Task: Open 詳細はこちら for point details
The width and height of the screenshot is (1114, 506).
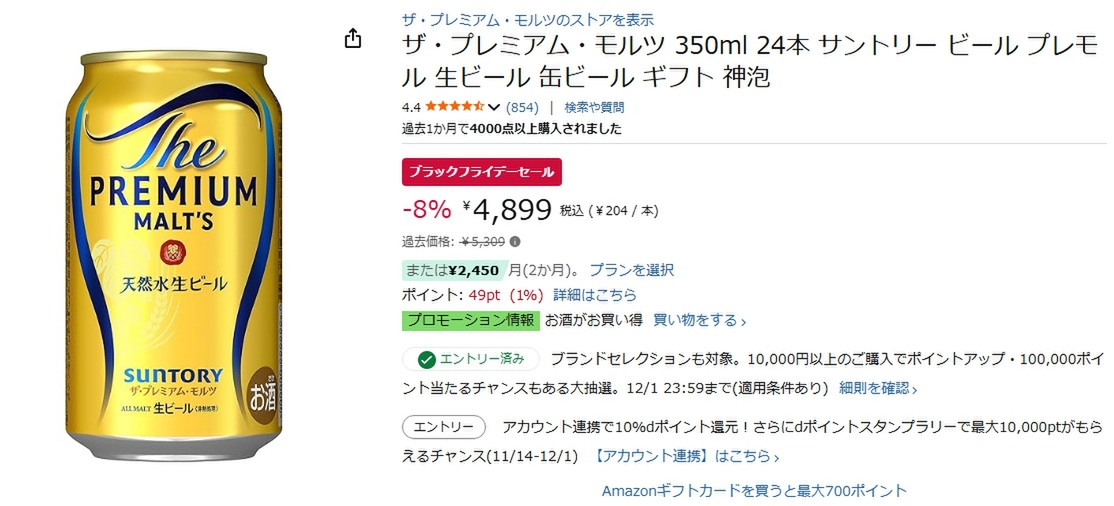Action: [594, 295]
